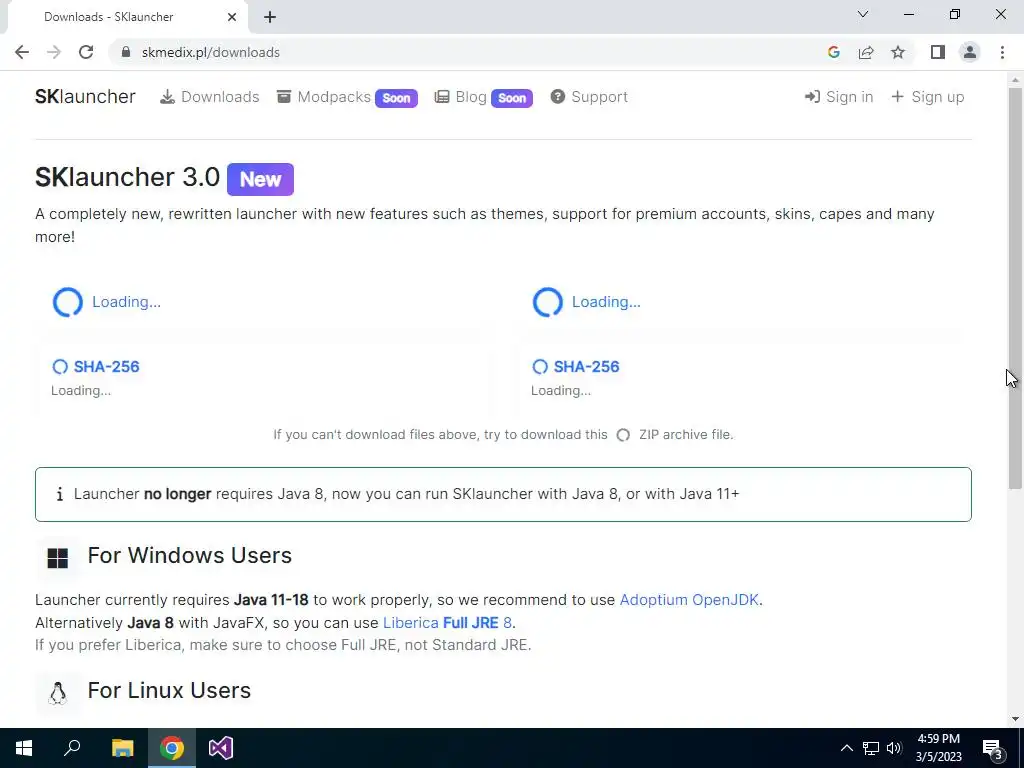Select the Downloads - SKlauncher tab
This screenshot has height=768, width=1024.
pos(124,17)
